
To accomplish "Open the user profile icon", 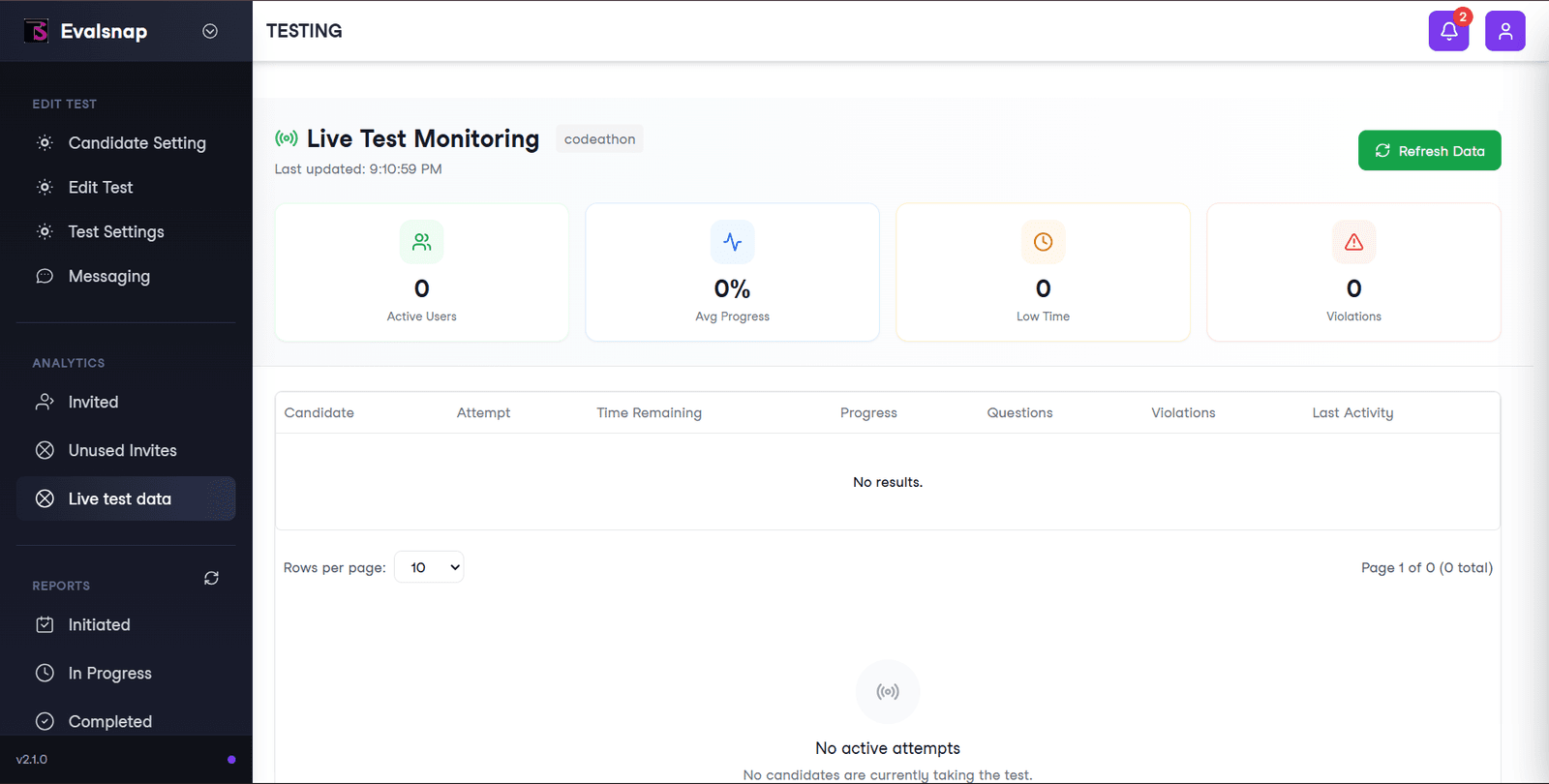I will pyautogui.click(x=1505, y=31).
